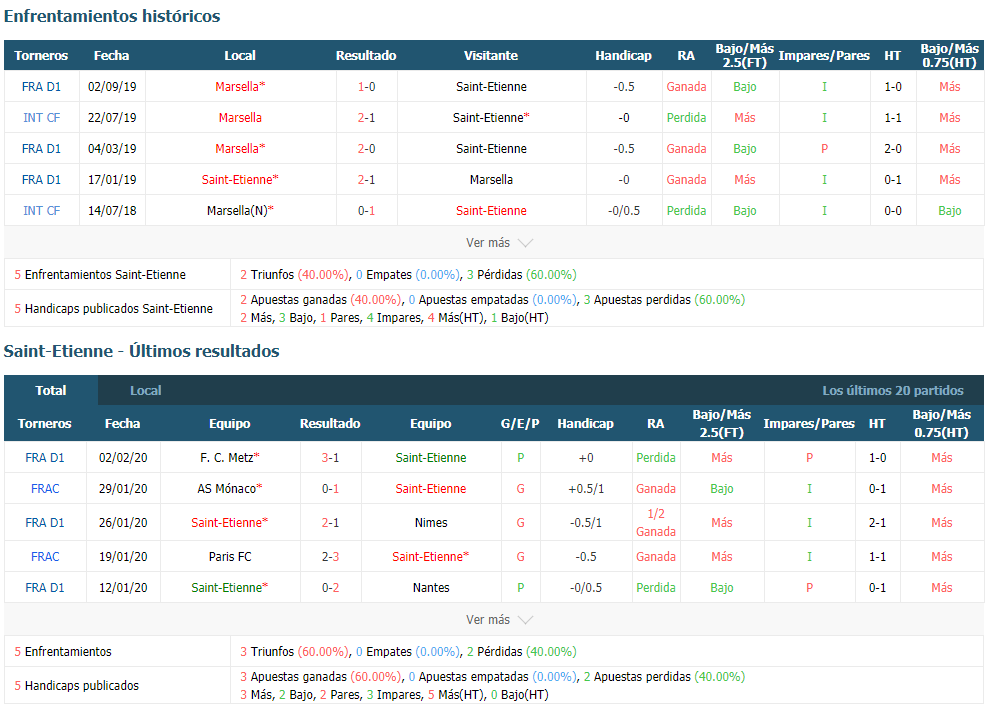Viewport: 995px width, 707px height.
Task: Click Marsella(N)* in the 14/07/18 row
Action: coord(240,211)
